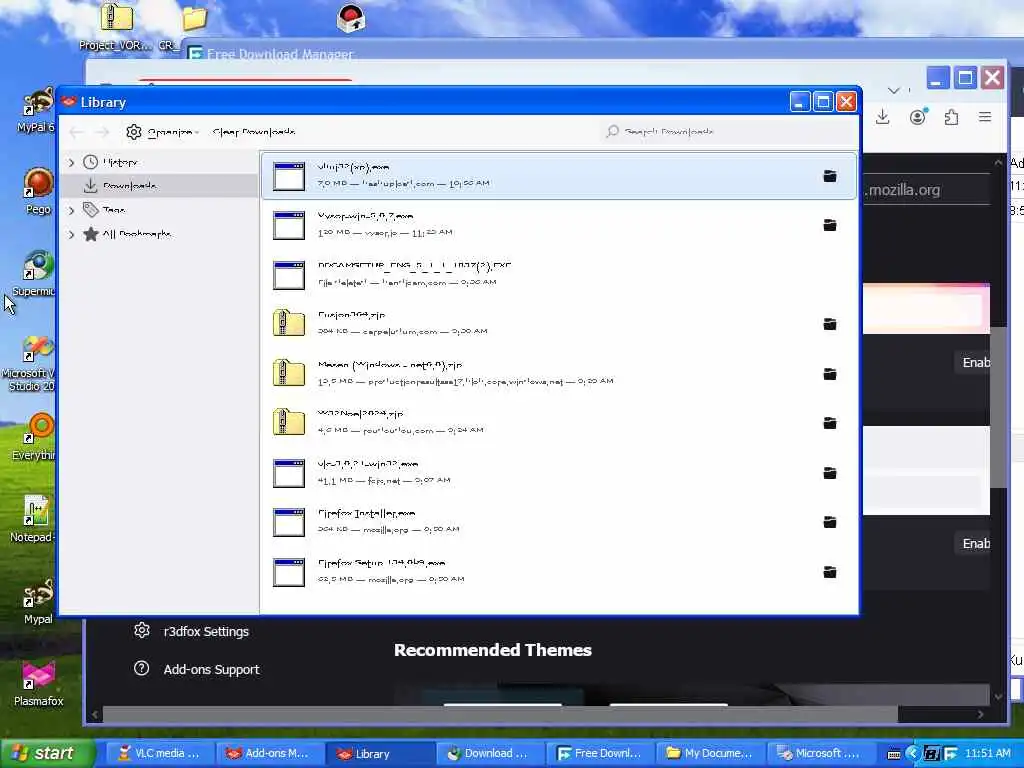Focus the Search Downloads field

pyautogui.click(x=728, y=132)
